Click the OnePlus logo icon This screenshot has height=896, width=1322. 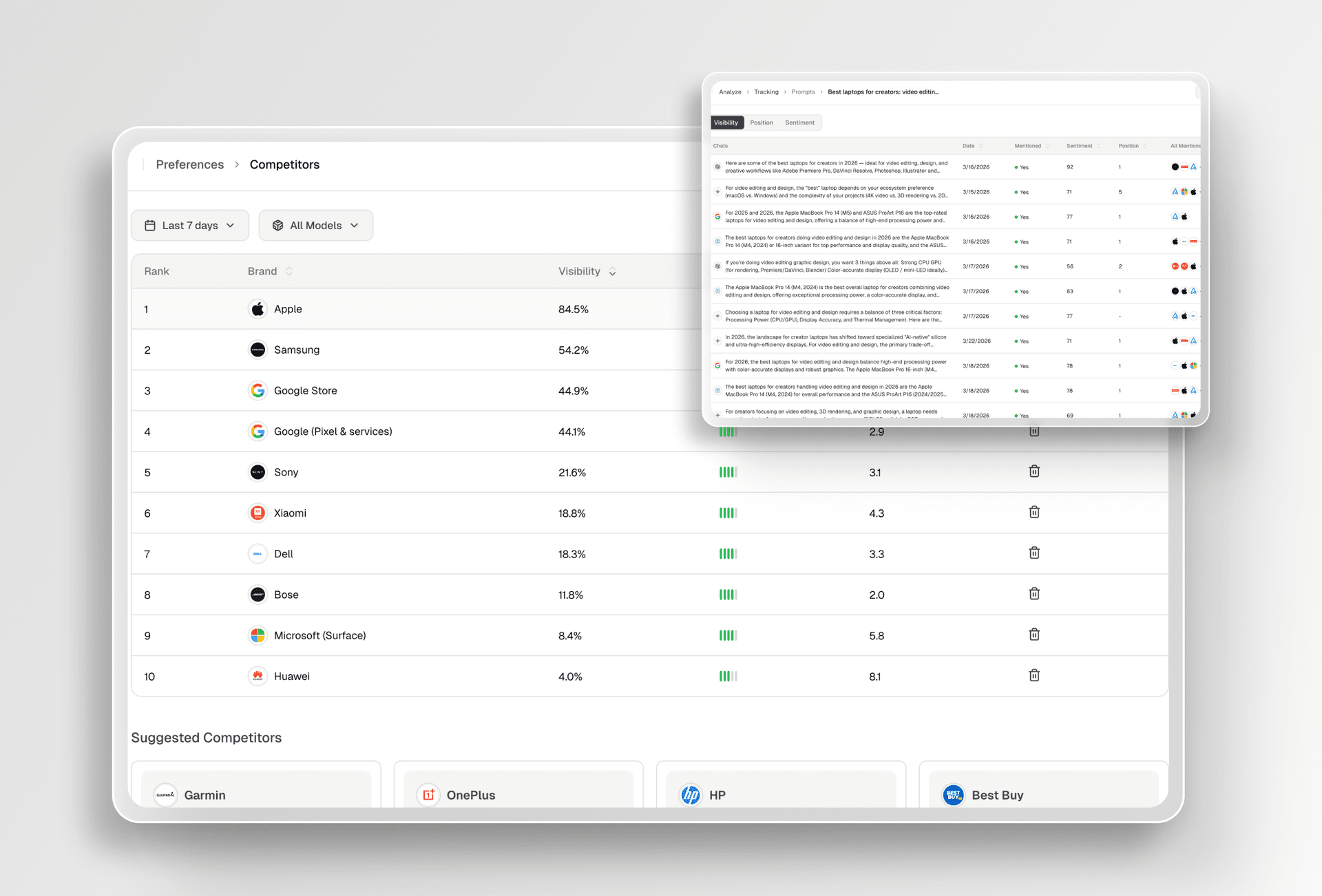(x=428, y=795)
